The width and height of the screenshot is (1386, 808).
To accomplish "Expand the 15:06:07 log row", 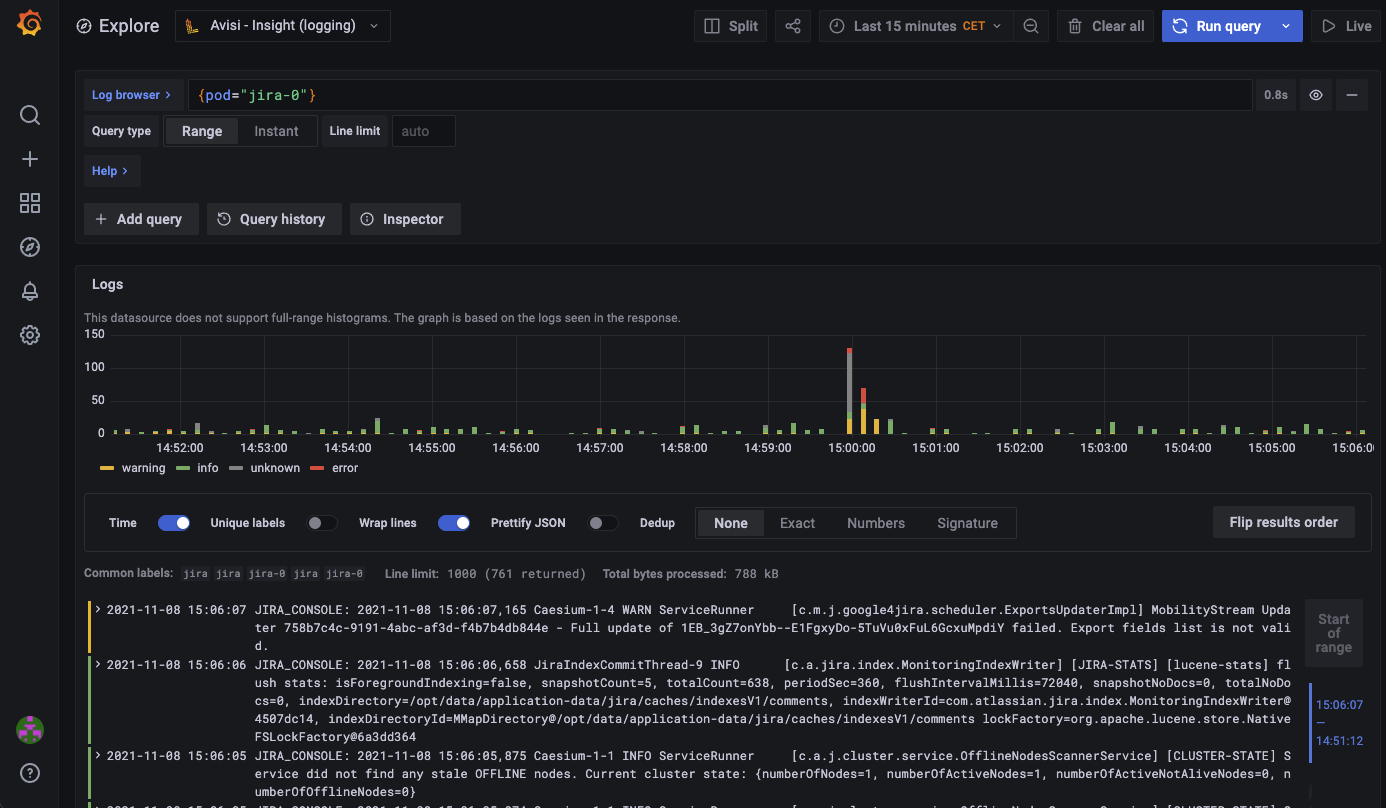I will coord(99,609).
